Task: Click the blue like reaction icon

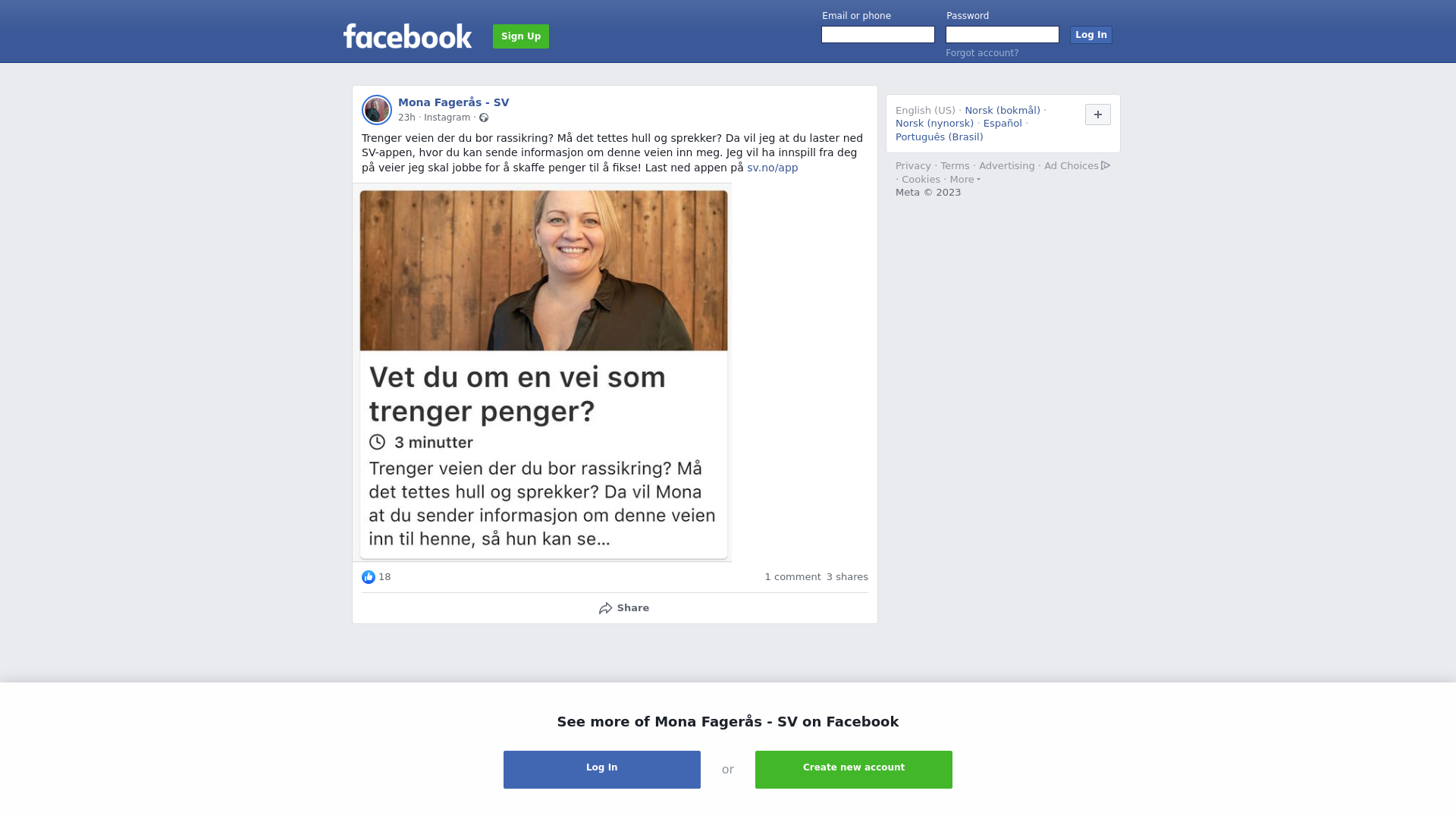Action: [369, 577]
